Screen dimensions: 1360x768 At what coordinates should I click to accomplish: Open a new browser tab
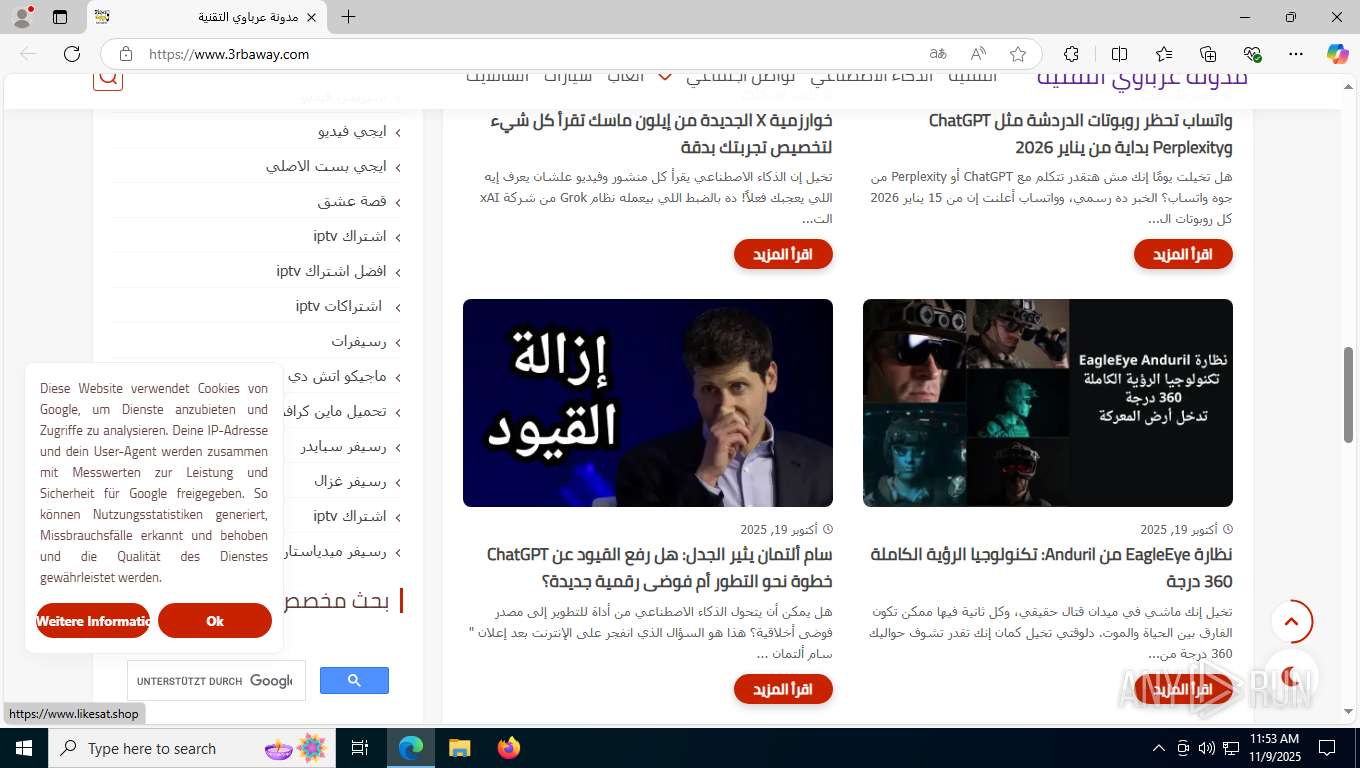[x=348, y=17]
